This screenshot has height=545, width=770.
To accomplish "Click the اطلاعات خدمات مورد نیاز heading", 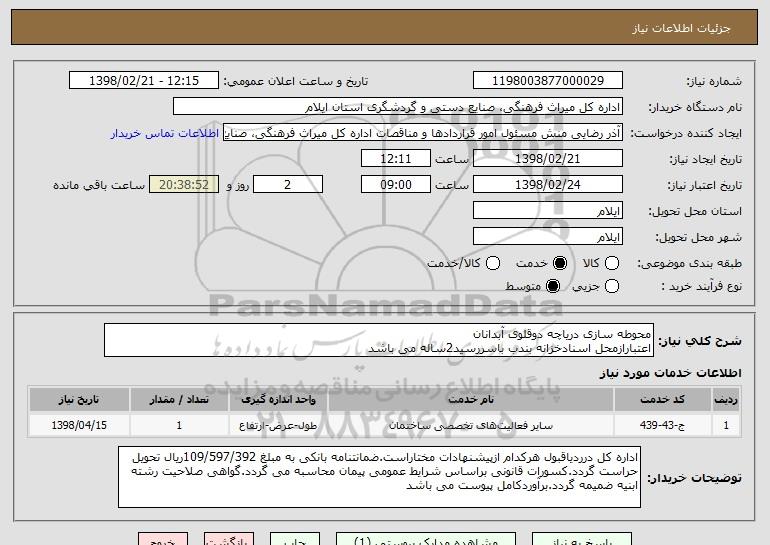I will [670, 373].
